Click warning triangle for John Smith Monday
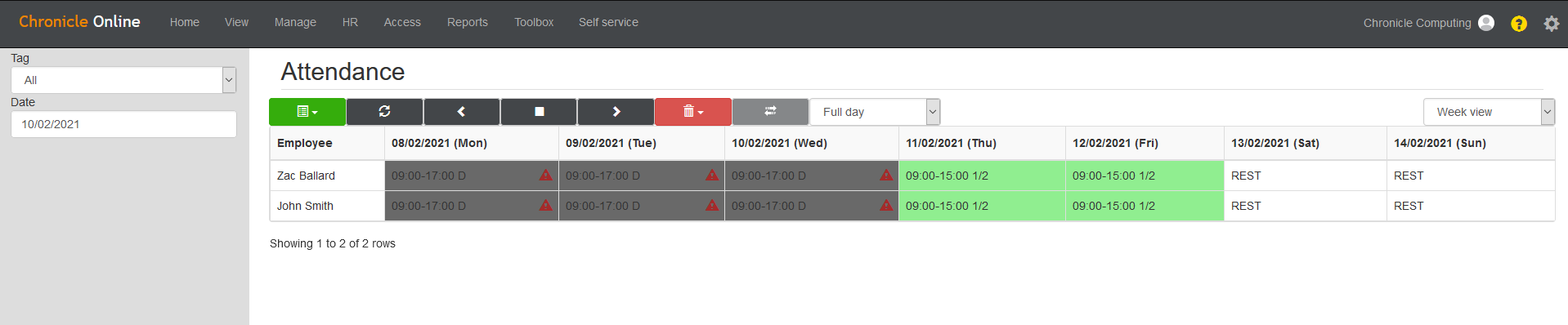This screenshot has width=1568, height=325. click(545, 206)
